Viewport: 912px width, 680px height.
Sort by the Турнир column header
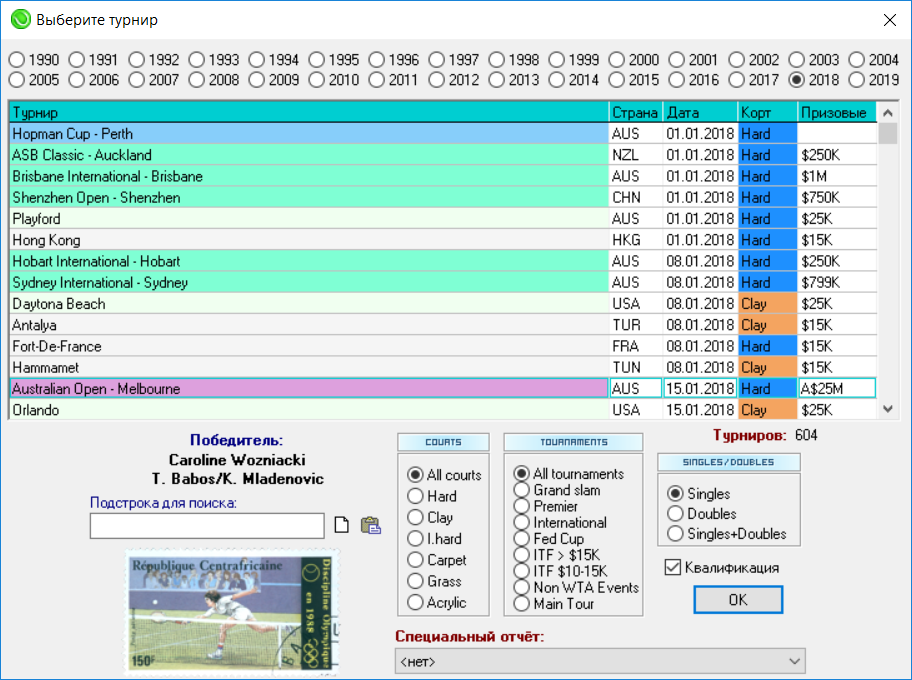tap(309, 112)
